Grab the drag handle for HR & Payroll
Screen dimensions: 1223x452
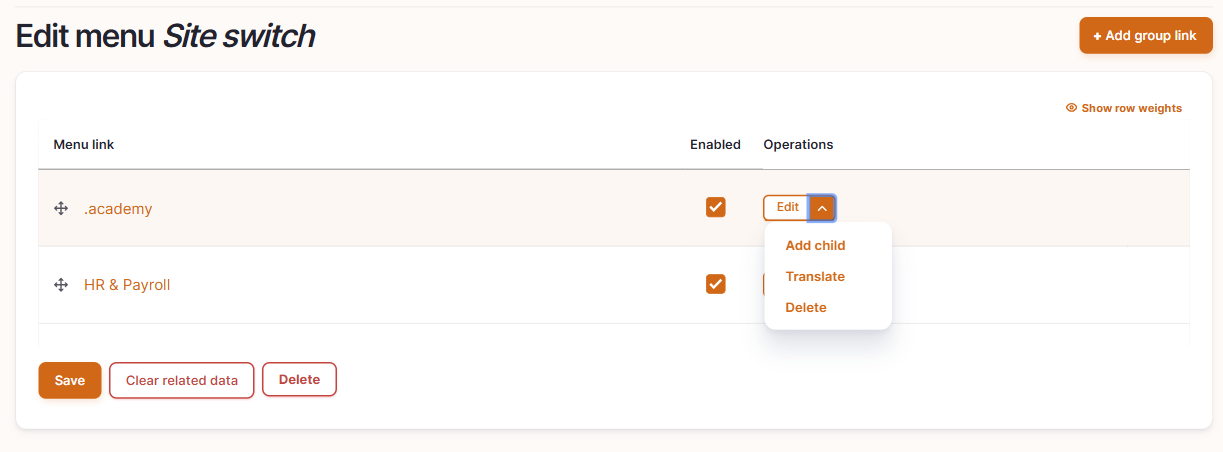tap(61, 285)
